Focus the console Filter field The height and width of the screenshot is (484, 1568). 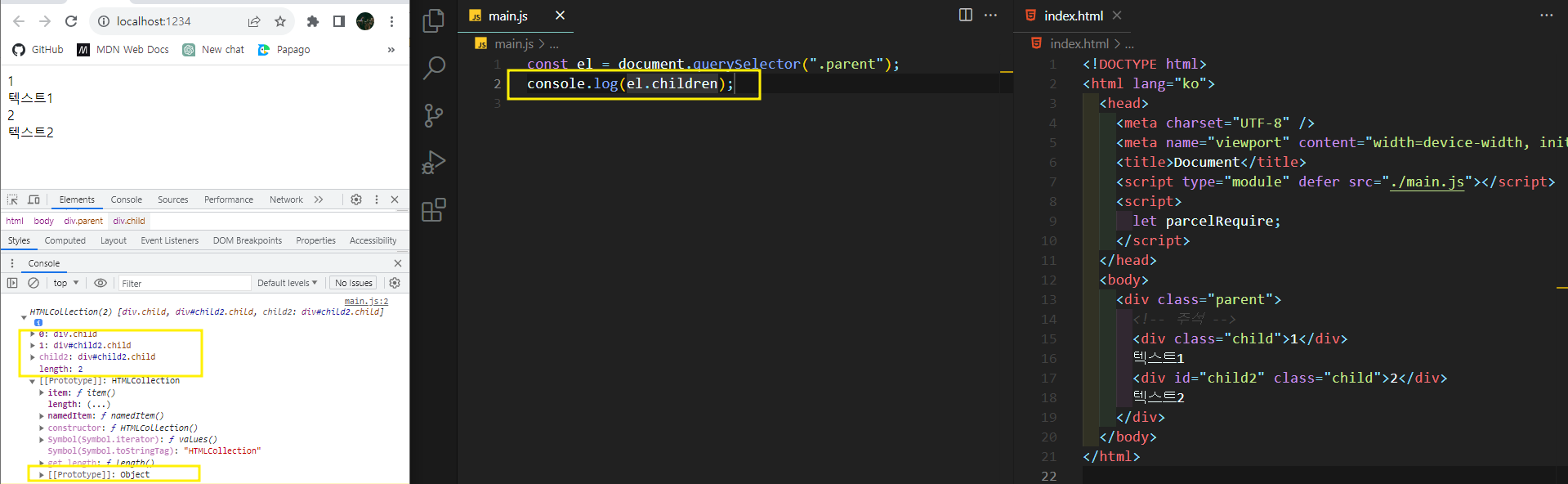pyautogui.click(x=185, y=283)
